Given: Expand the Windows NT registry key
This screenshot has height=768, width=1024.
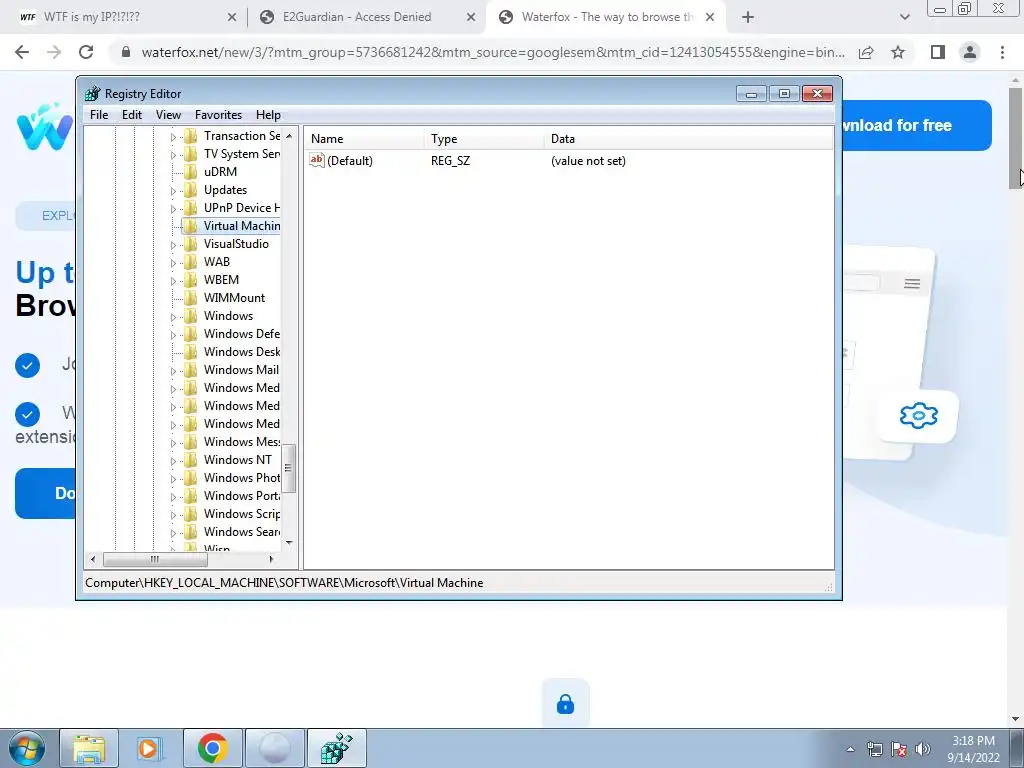Looking at the screenshot, I should pos(173,461).
